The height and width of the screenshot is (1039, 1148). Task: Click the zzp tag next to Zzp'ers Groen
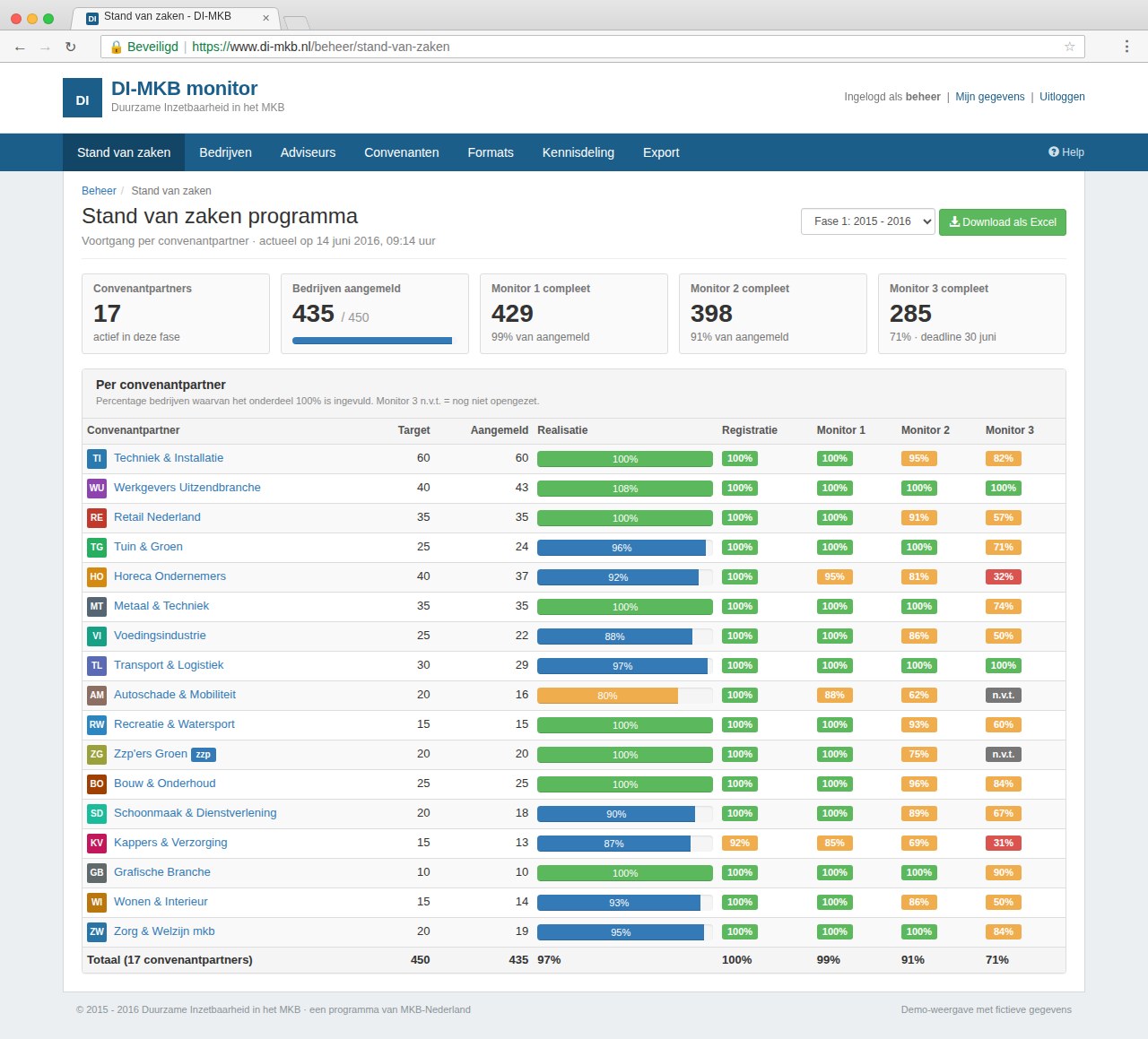204,755
